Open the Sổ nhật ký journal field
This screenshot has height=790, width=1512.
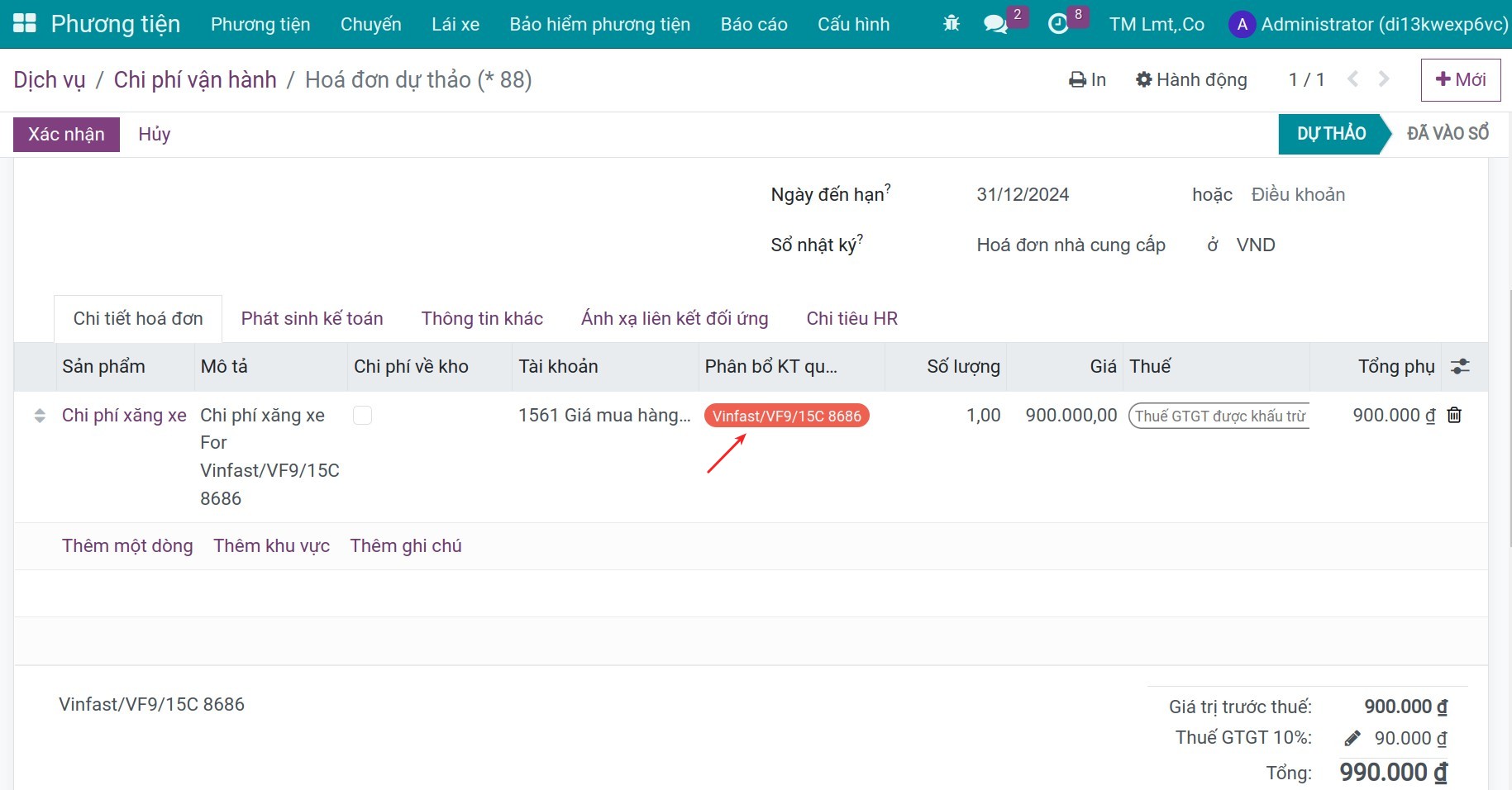click(1071, 245)
